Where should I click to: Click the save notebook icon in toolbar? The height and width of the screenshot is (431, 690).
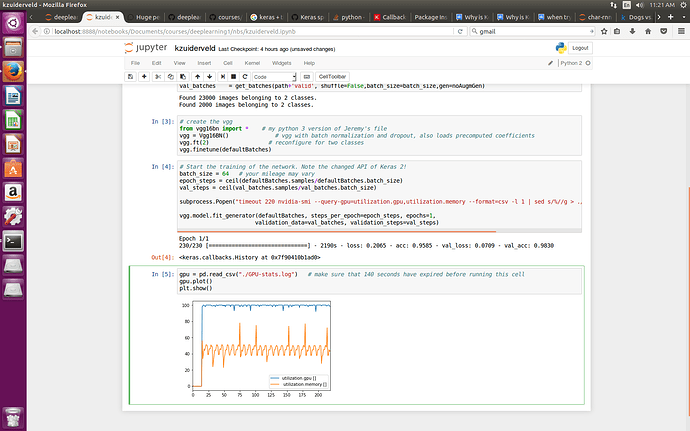click(131, 76)
